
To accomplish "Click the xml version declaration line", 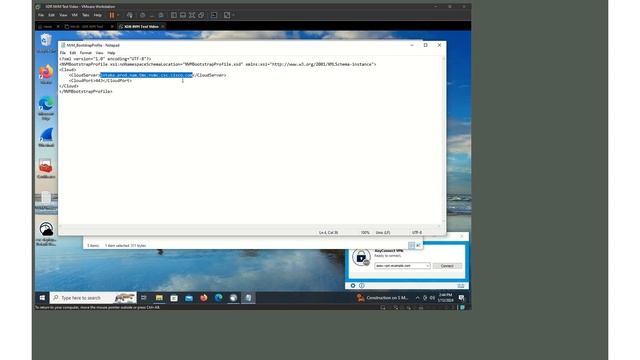I will pos(105,59).
